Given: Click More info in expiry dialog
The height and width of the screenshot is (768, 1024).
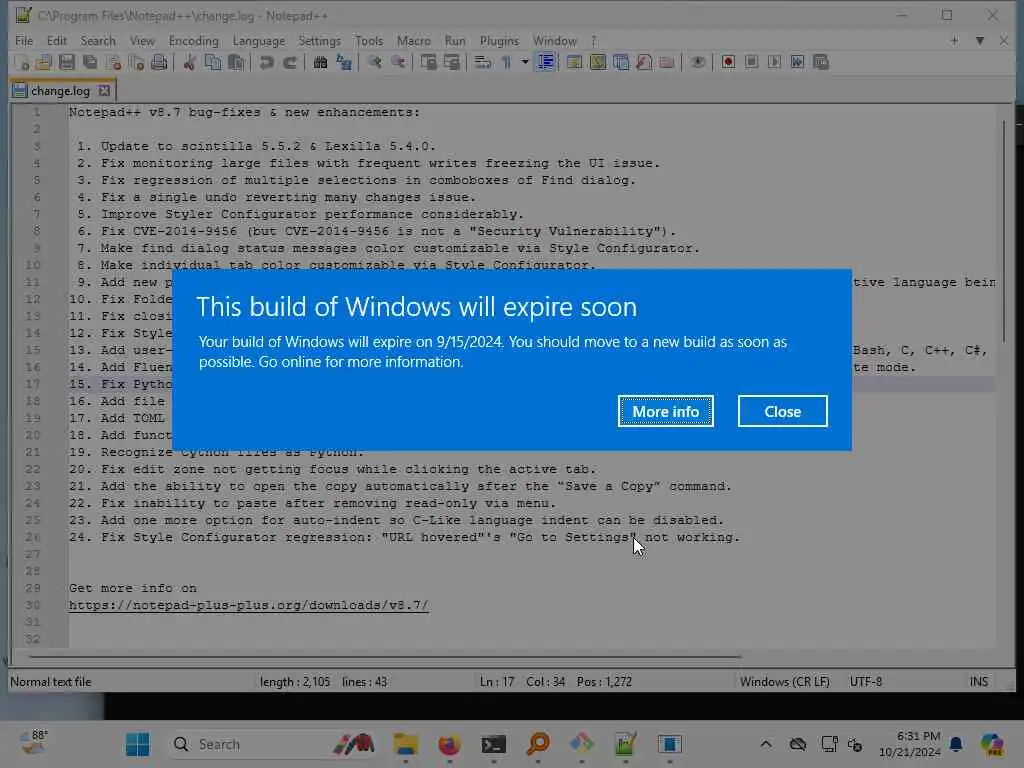Looking at the screenshot, I should pos(665,411).
